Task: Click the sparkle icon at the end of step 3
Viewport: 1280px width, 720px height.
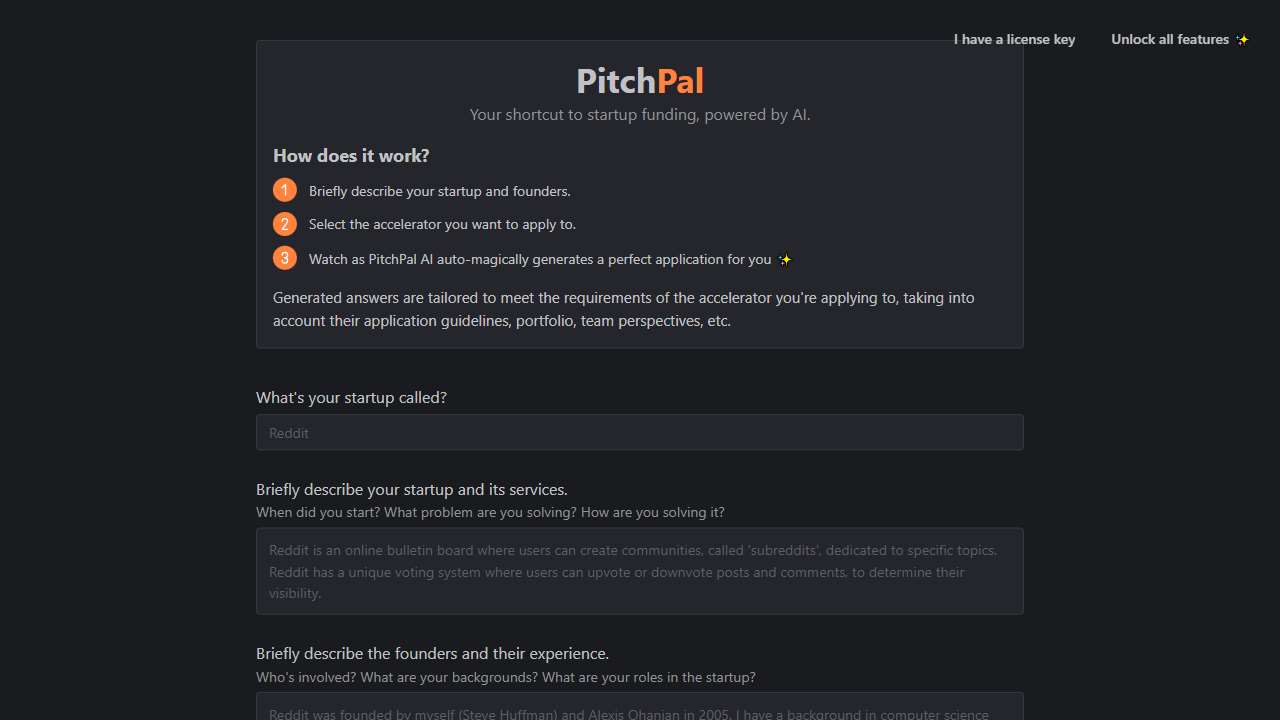Action: (785, 259)
